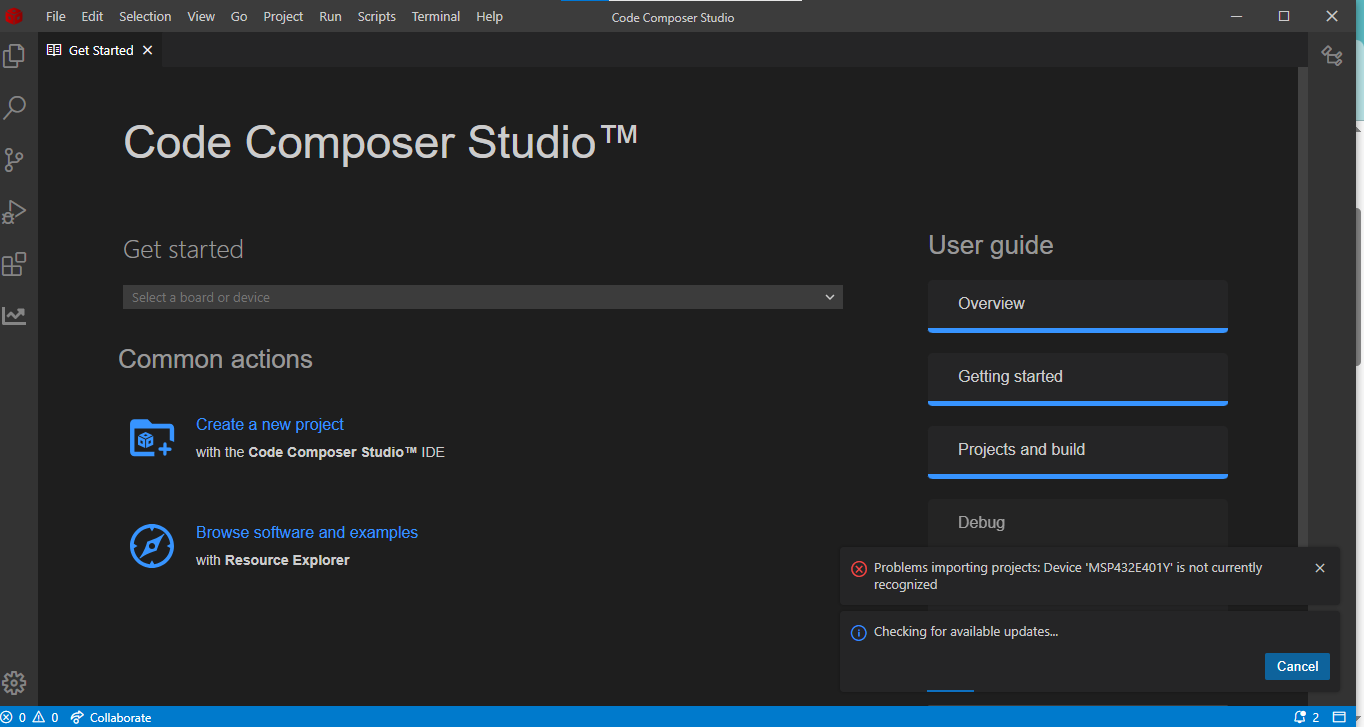Select the Get Started tab
Image resolution: width=1364 pixels, height=727 pixels.
[x=100, y=50]
